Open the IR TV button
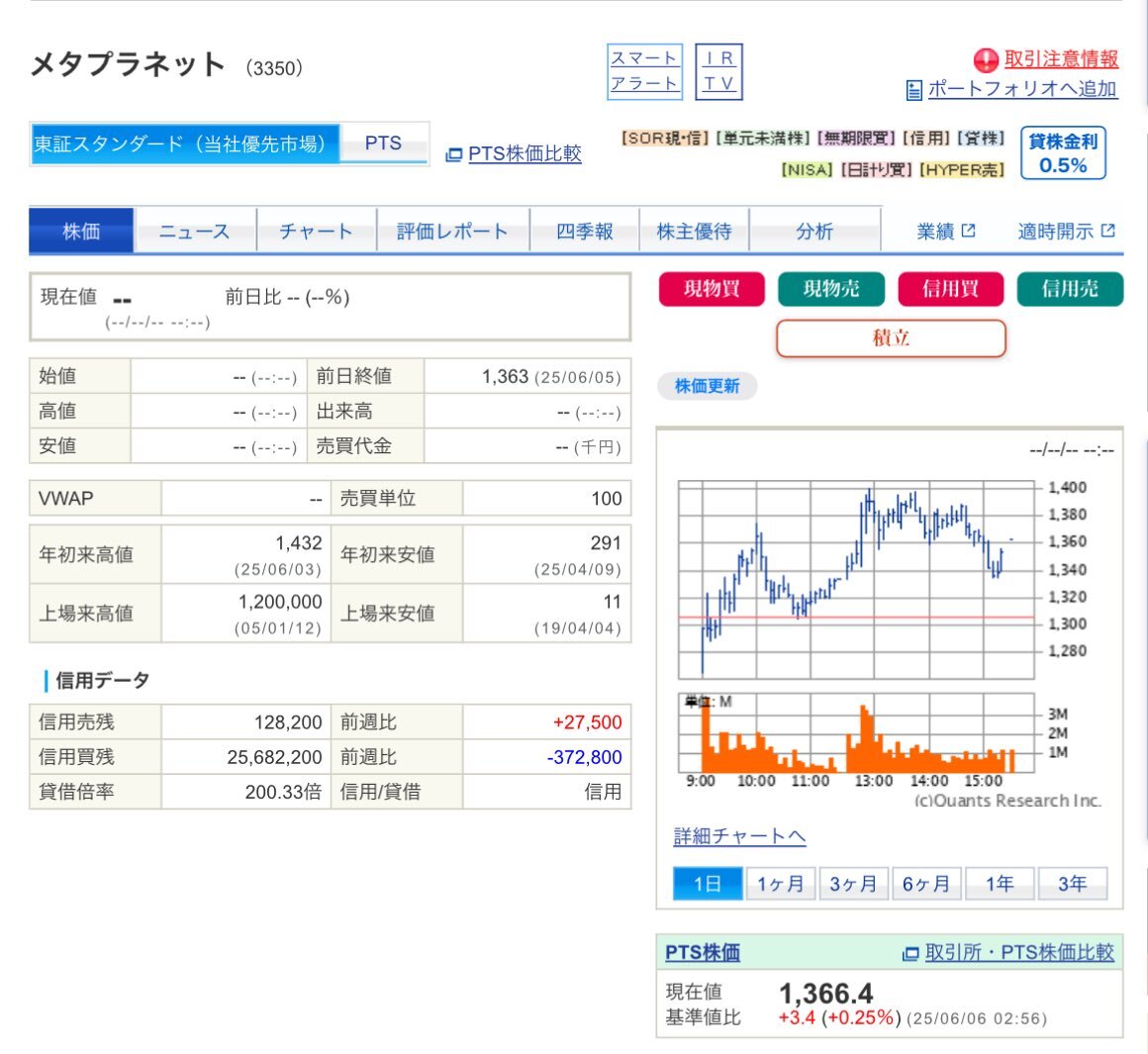Image resolution: width=1148 pixels, height=1054 pixels. [718, 71]
